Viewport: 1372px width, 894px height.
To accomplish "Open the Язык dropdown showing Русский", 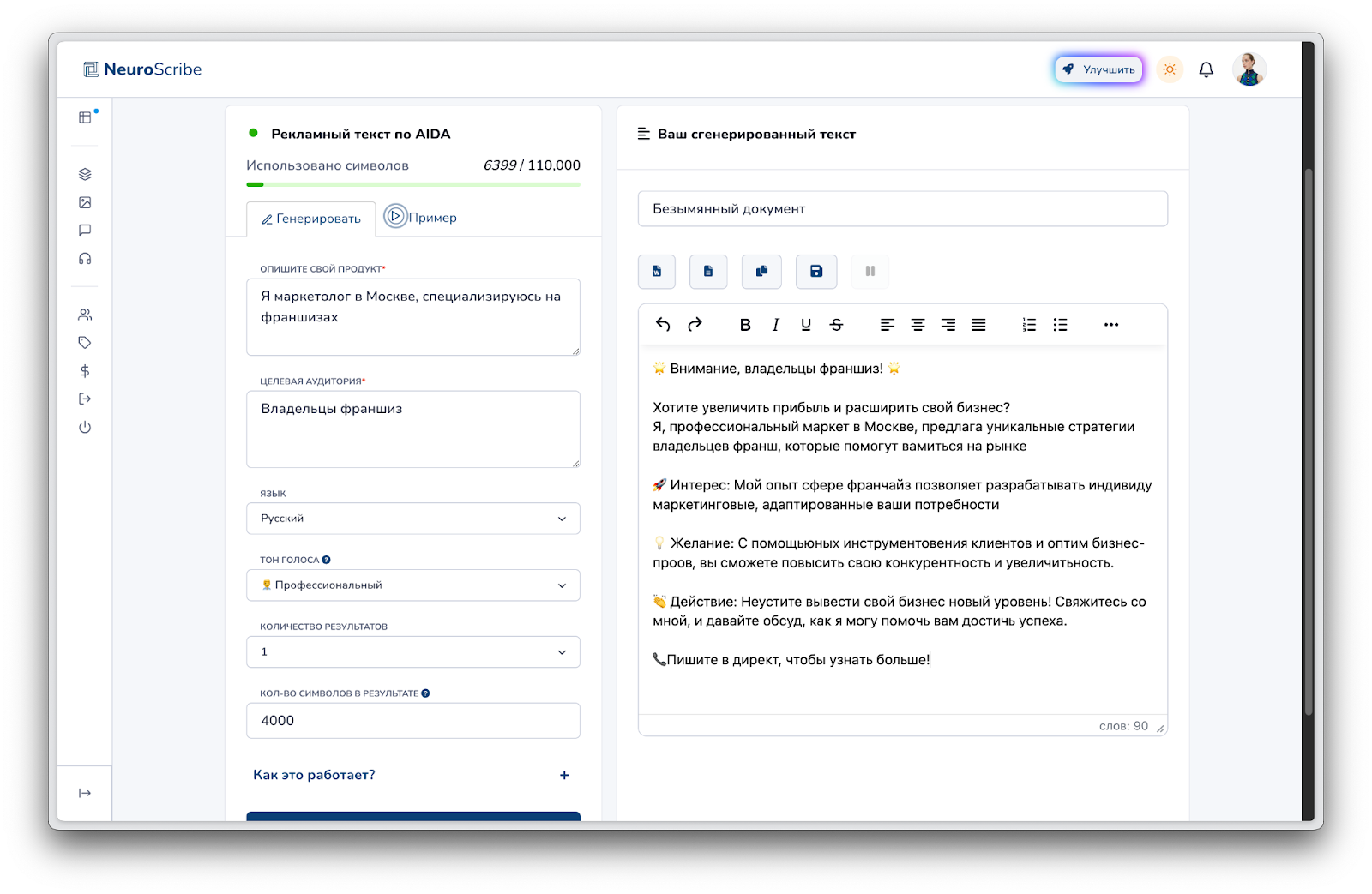I will coord(413,519).
